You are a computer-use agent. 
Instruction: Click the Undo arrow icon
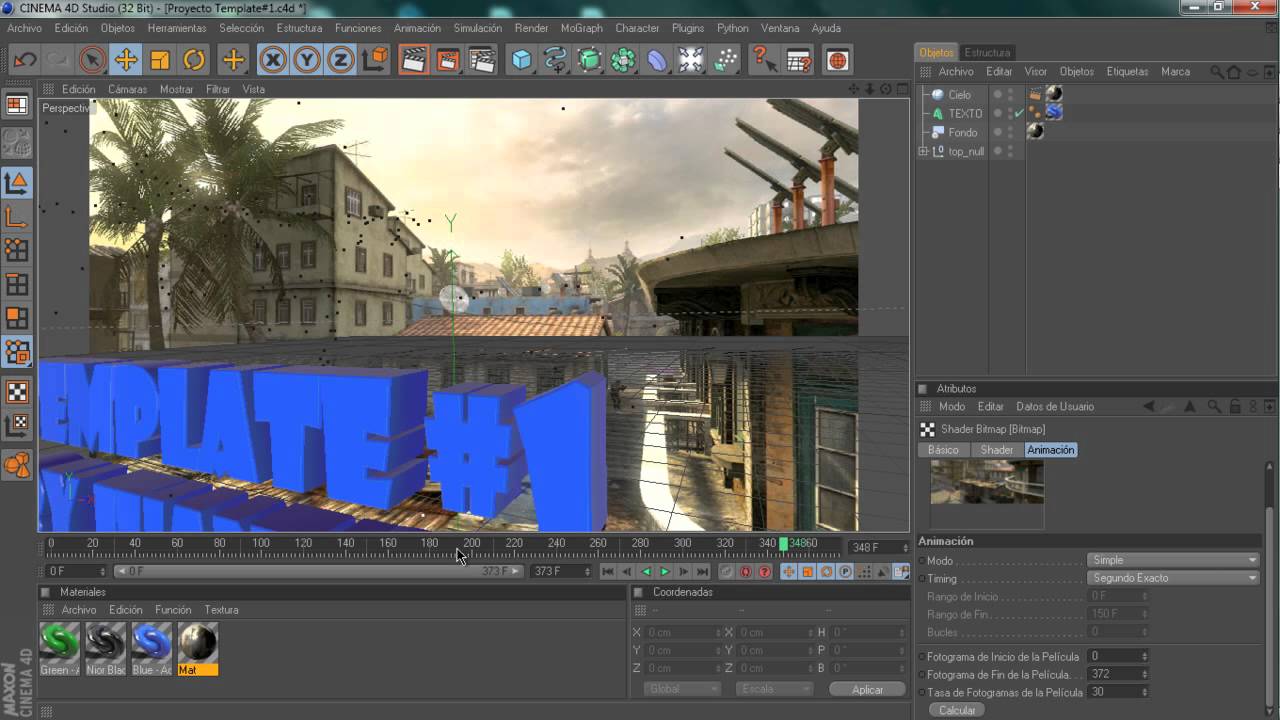point(25,60)
